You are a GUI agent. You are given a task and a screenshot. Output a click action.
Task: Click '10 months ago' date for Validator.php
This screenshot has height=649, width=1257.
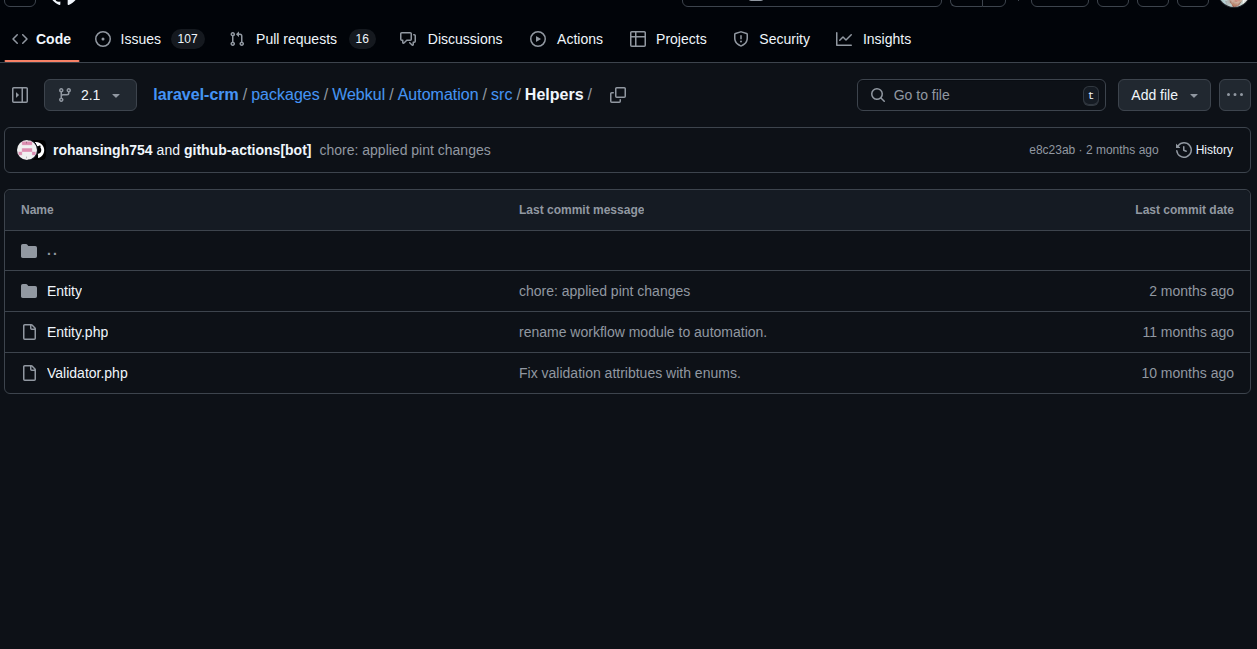point(1188,373)
